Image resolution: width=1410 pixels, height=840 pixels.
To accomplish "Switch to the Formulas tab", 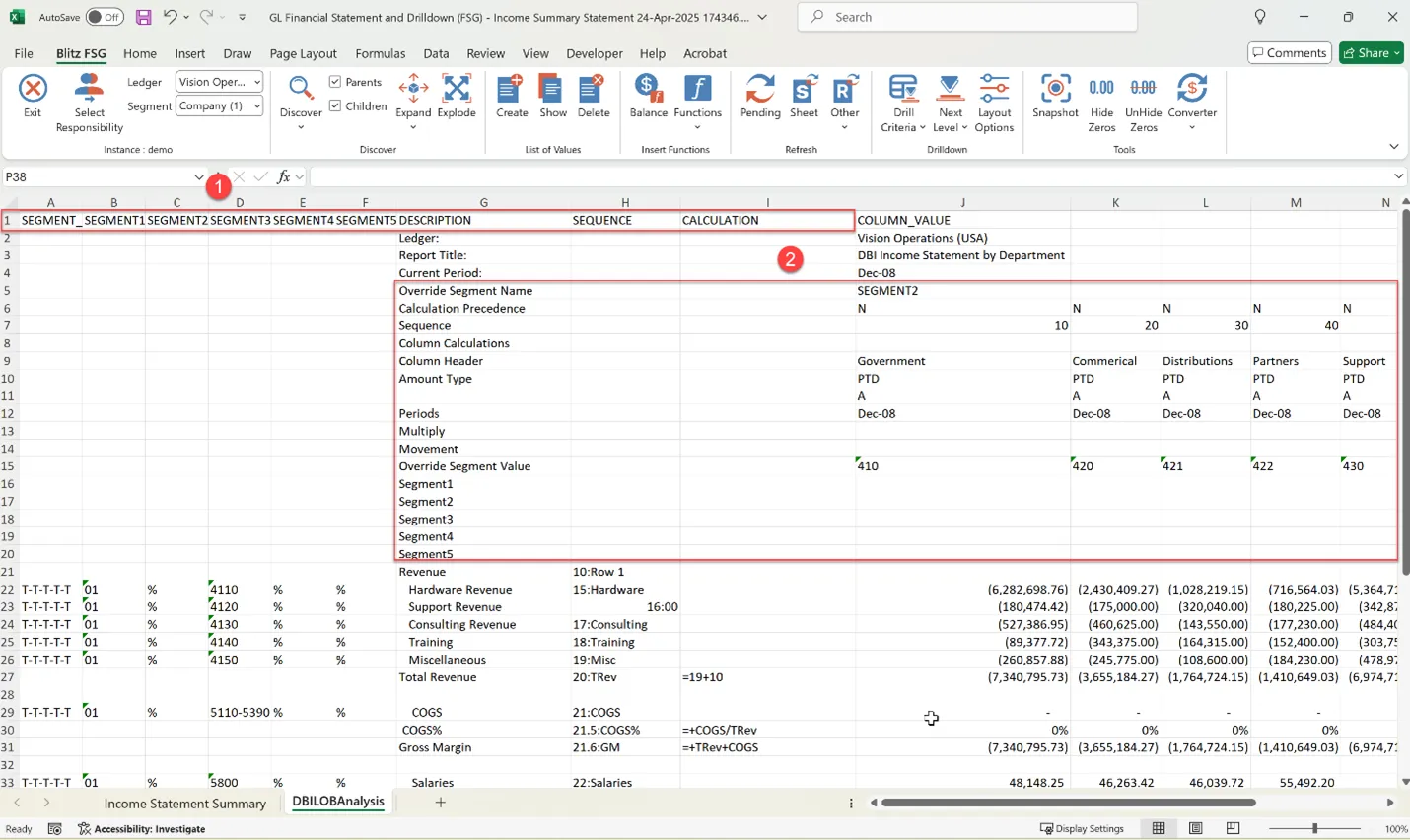I will point(381,53).
